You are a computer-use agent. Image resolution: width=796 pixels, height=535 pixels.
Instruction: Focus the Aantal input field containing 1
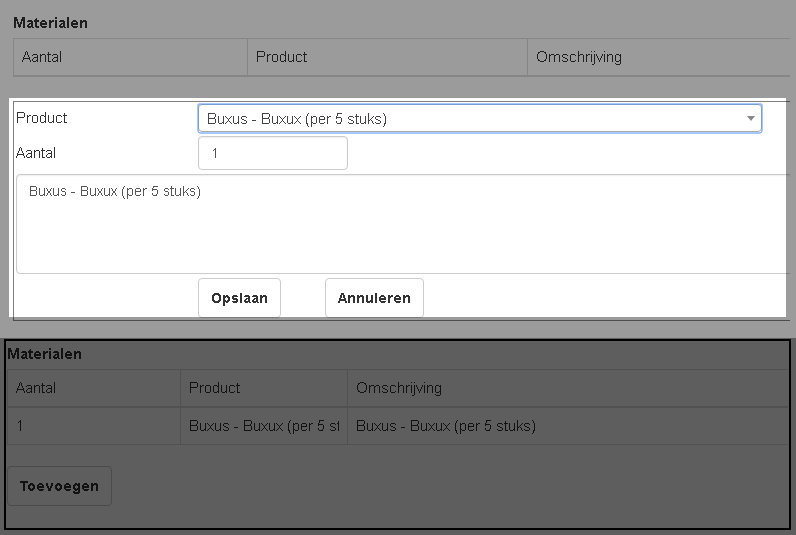click(x=272, y=154)
